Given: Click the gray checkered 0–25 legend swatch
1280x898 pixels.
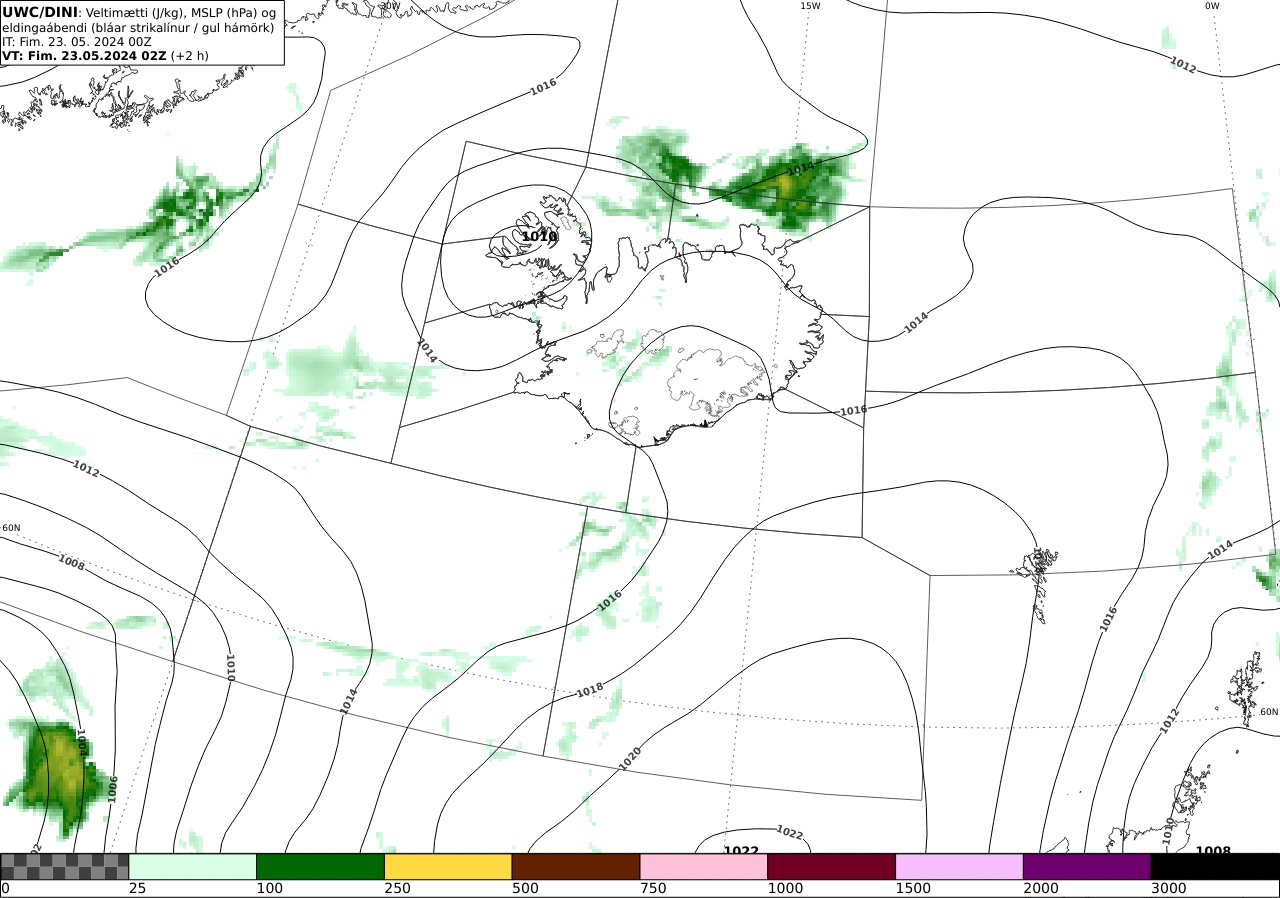Looking at the screenshot, I should [x=65, y=866].
